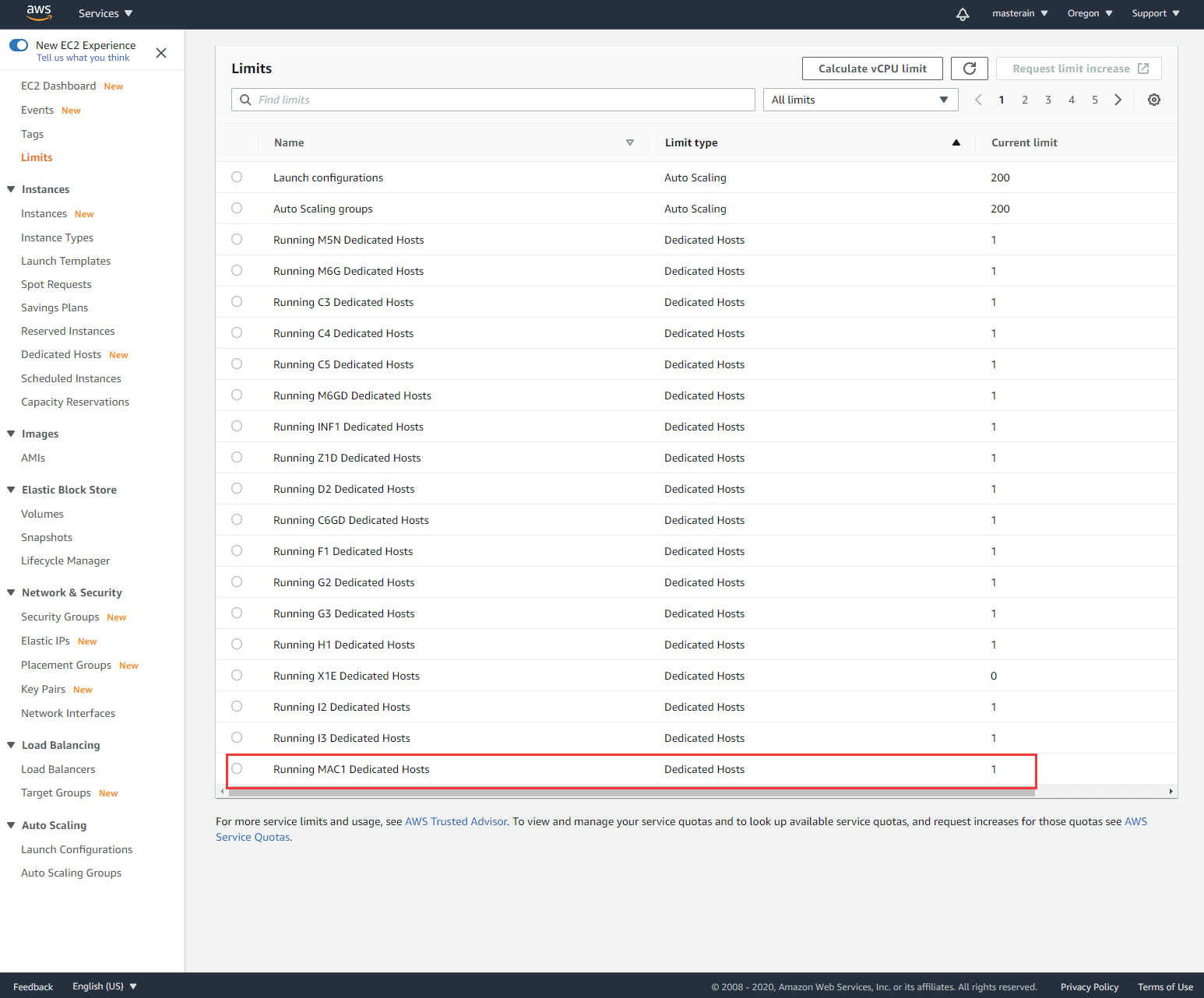Open Security Groups in the sidebar
This screenshot has height=998, width=1204.
(60, 617)
